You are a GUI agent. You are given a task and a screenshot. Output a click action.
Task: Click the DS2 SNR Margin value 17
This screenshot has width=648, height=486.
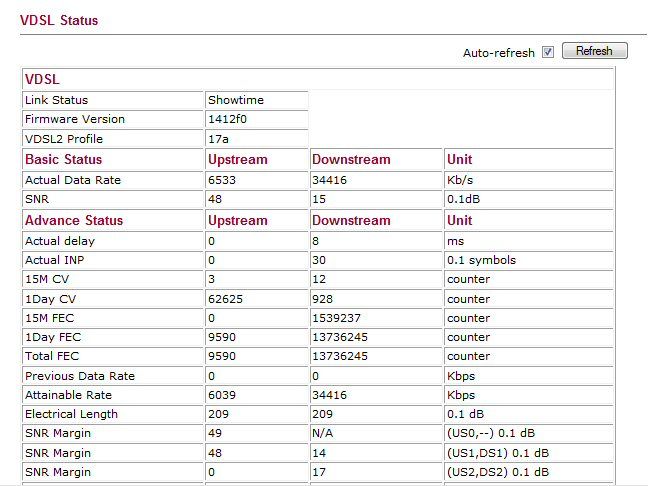[319, 472]
